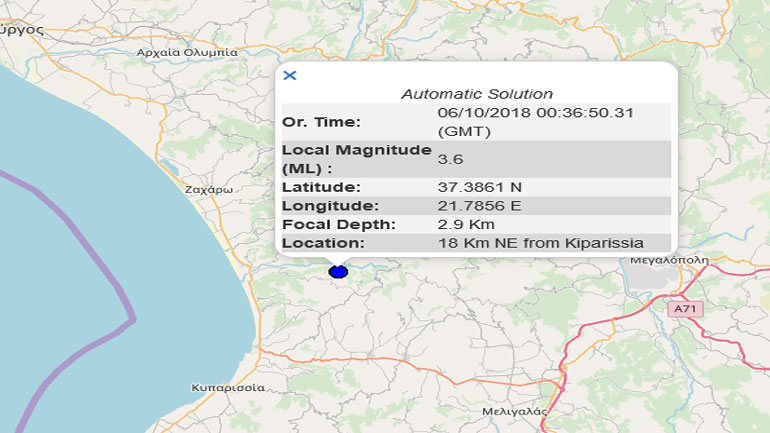Viewport: 770px width, 433px height.
Task: Click the blue earthquake epicenter marker
Action: [x=338, y=271]
